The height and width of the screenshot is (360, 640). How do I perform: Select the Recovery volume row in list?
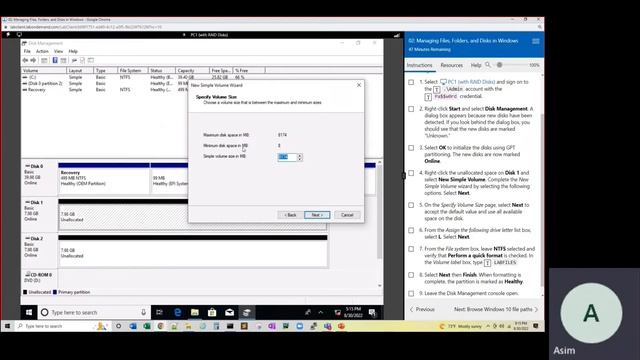104,89
